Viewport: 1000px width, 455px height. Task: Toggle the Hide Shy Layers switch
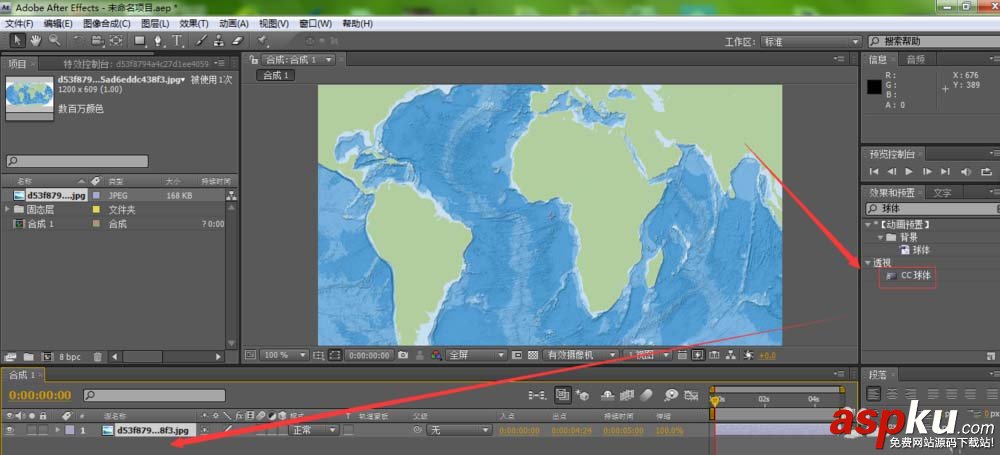click(608, 396)
